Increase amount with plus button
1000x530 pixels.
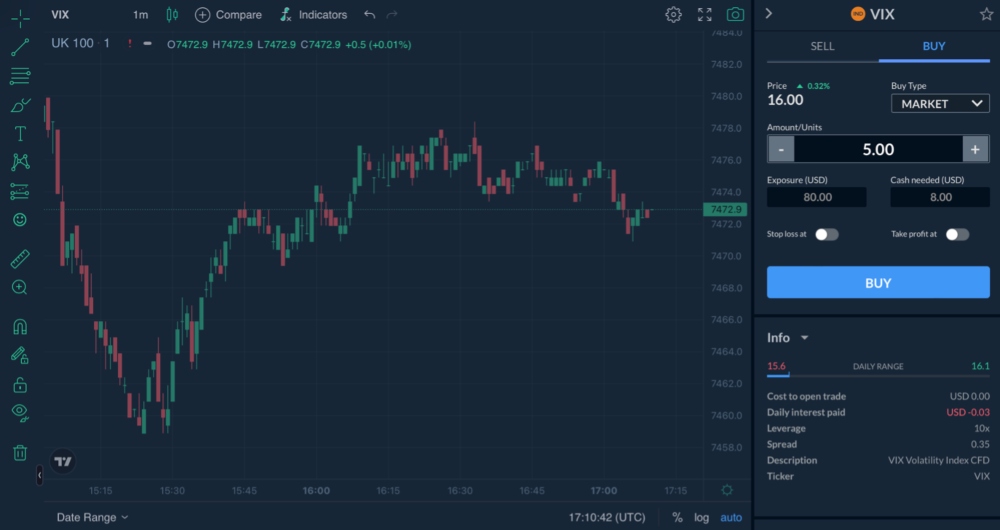point(975,149)
